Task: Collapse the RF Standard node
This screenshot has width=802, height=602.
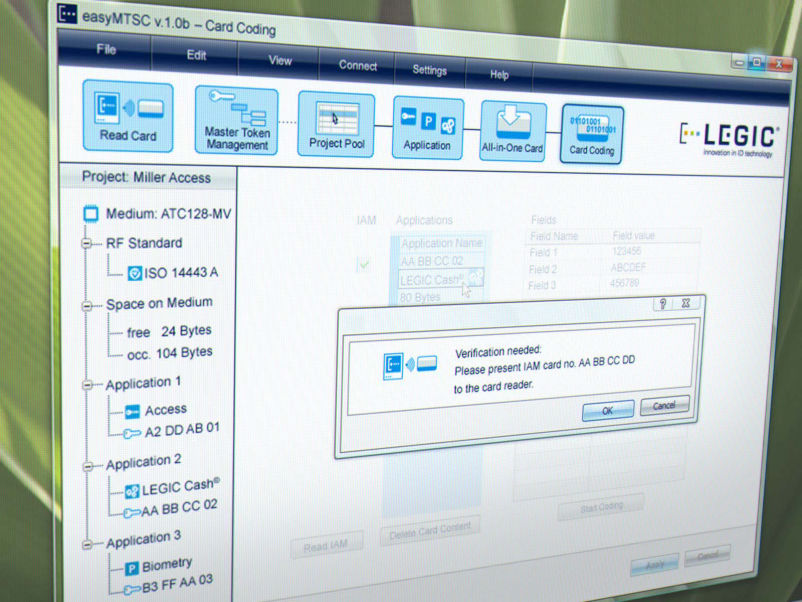Action: pos(86,243)
